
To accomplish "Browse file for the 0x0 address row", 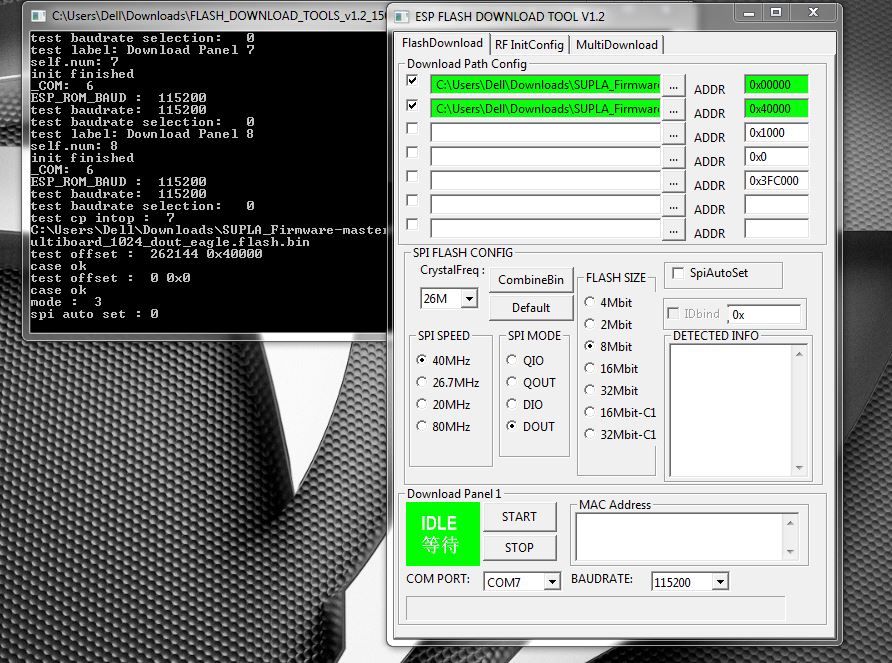I will click(674, 158).
